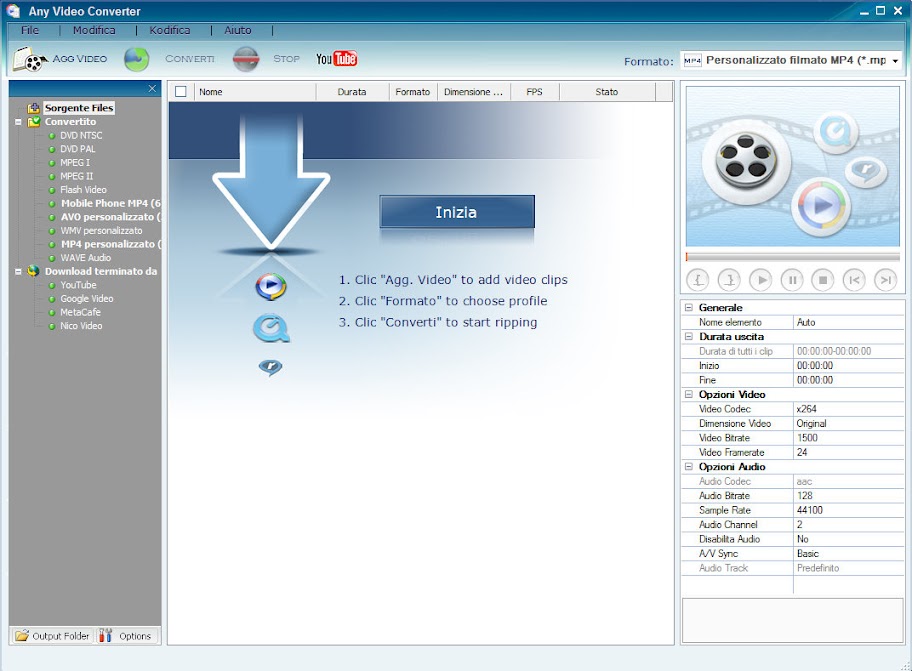Click the Agg Video text button
Screen dimensions: 912x671
80,59
